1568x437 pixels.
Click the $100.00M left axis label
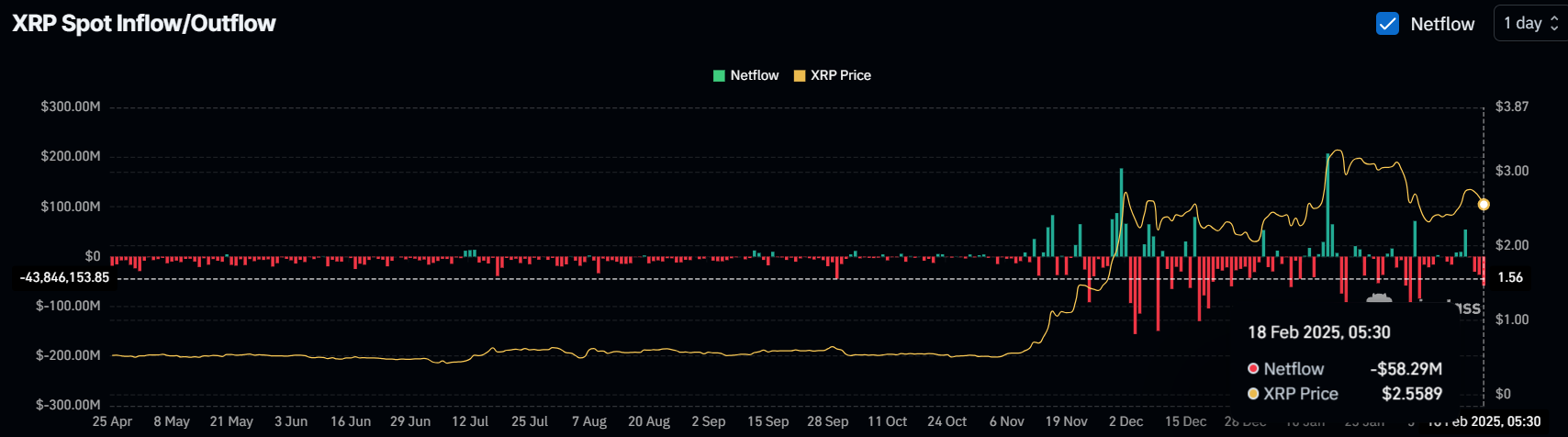[x=71, y=207]
